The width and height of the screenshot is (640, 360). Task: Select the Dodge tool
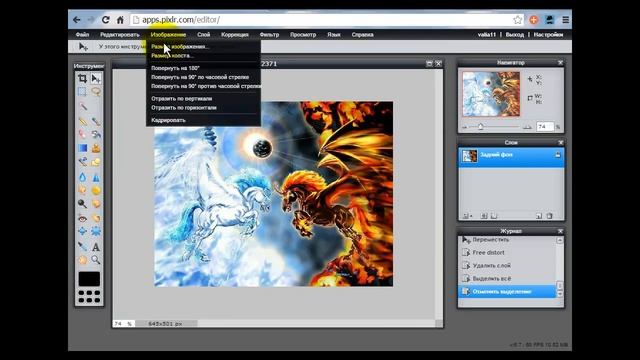[82, 203]
